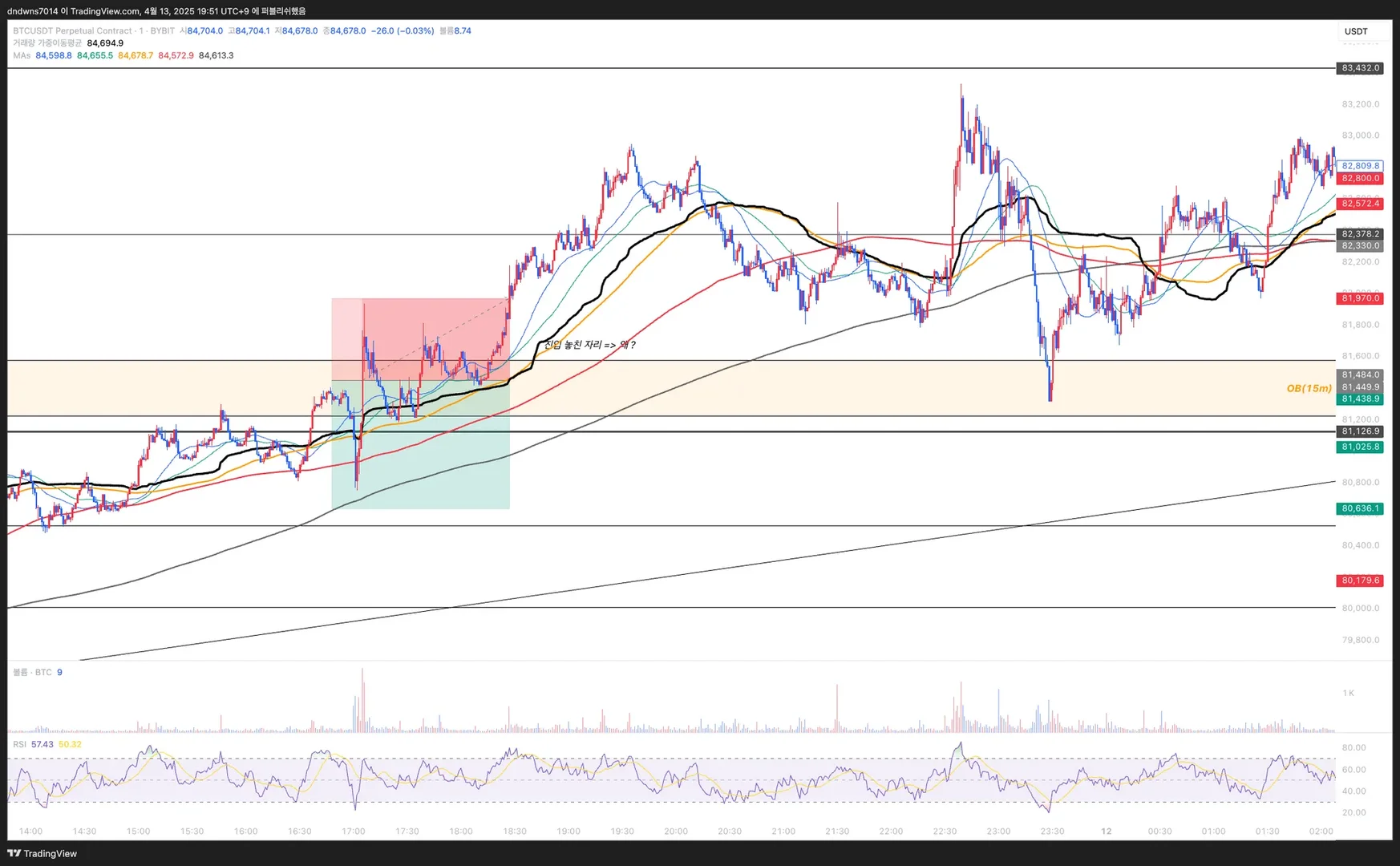Click the 82,378.2 horizontal line label
This screenshot has height=866, width=1400.
pyautogui.click(x=1360, y=234)
